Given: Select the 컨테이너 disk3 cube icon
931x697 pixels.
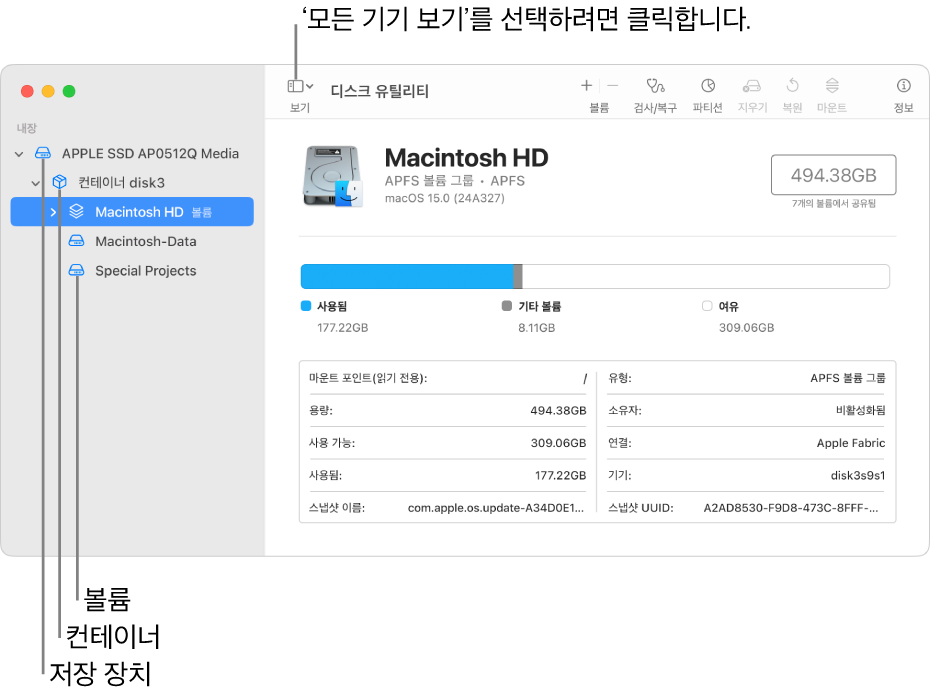Looking at the screenshot, I should [59, 182].
